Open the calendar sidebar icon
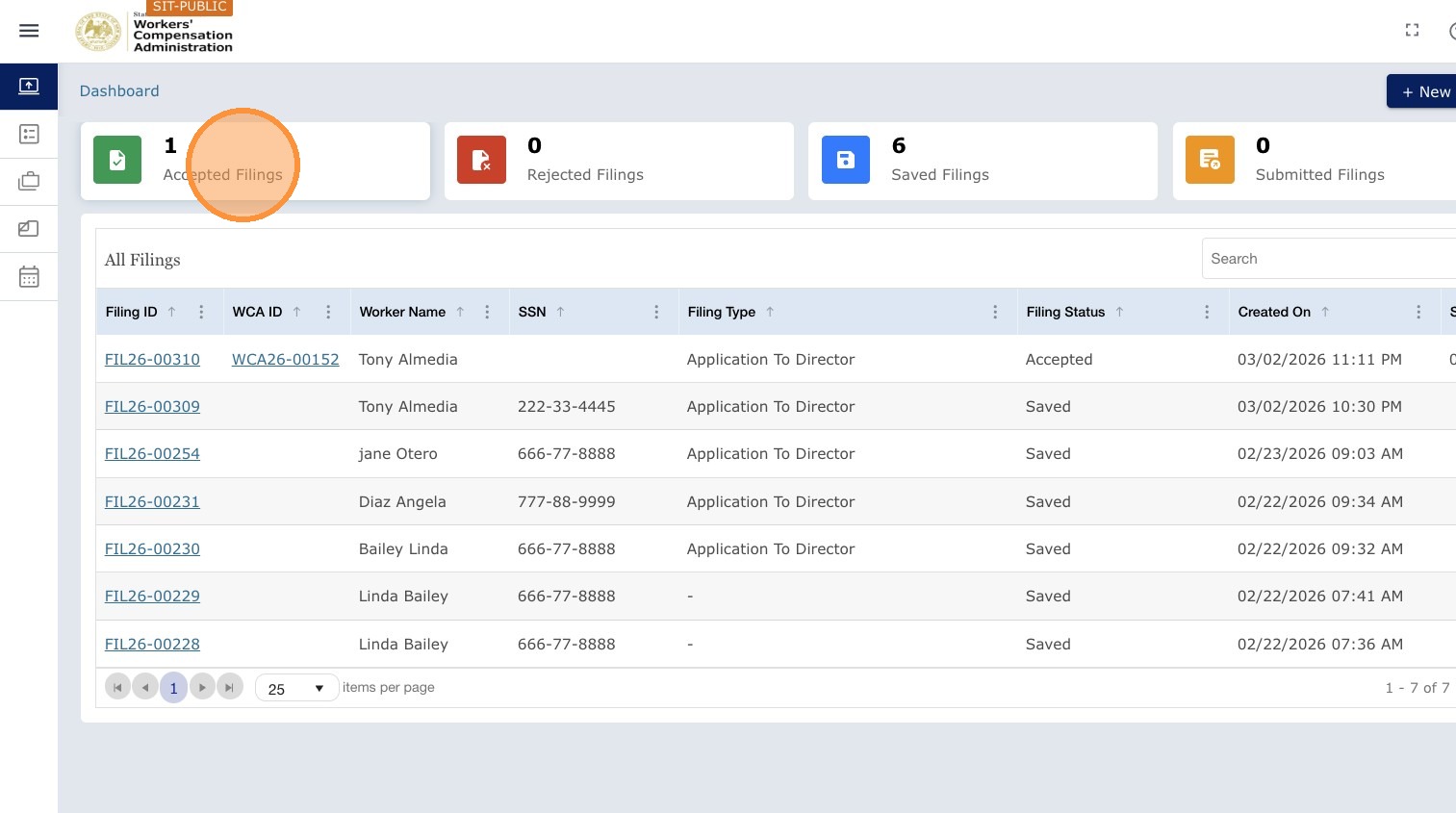 pos(29,277)
